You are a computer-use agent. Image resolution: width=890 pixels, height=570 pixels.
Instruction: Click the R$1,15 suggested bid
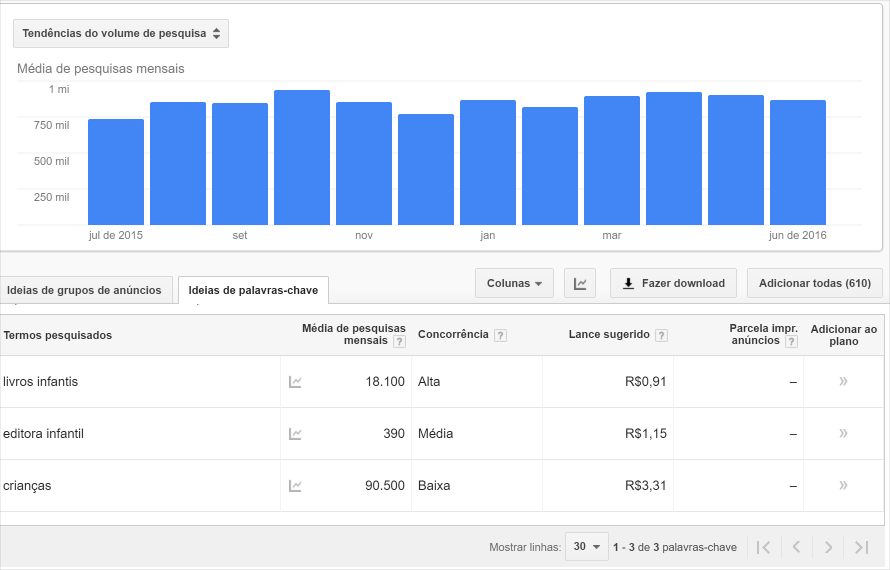coord(645,434)
